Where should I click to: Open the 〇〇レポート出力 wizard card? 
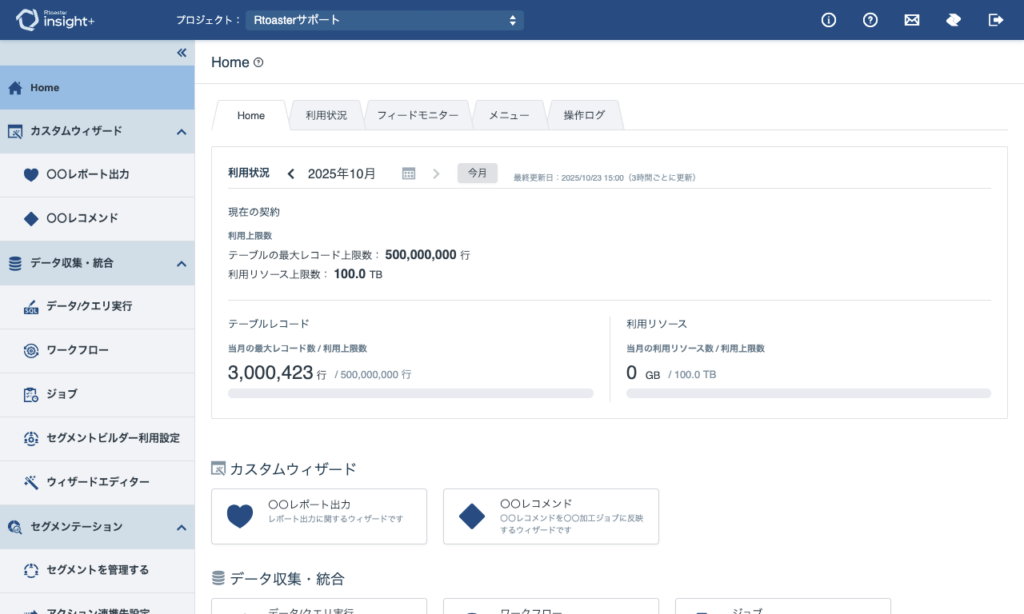[319, 516]
